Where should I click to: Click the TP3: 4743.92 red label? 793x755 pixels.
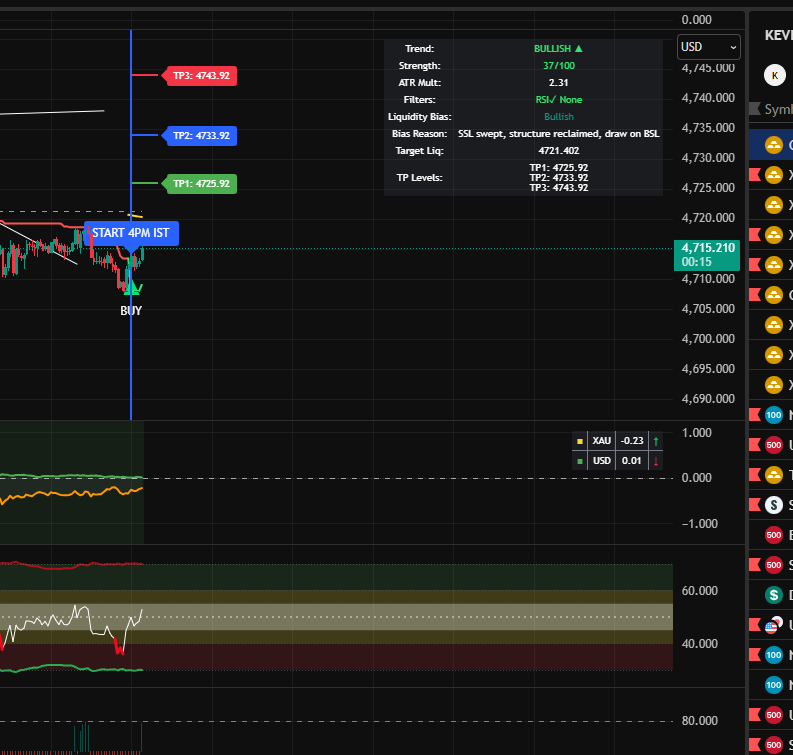pyautogui.click(x=200, y=75)
